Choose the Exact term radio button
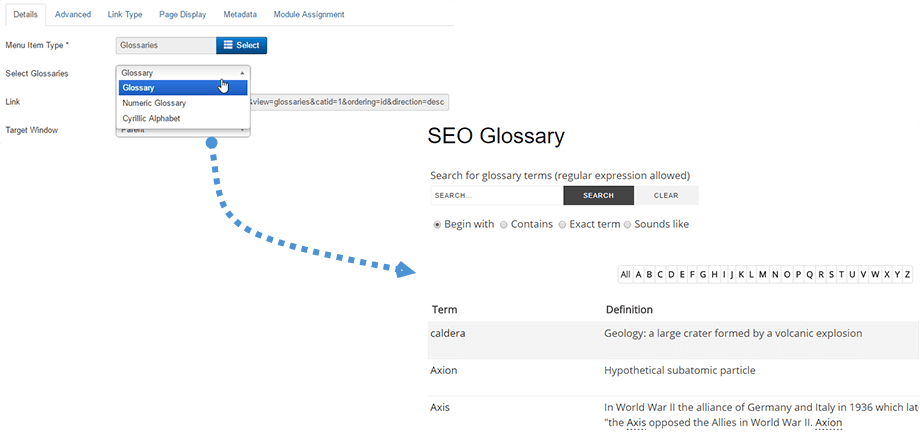Viewport: 920px width, 435px height. [x=563, y=225]
